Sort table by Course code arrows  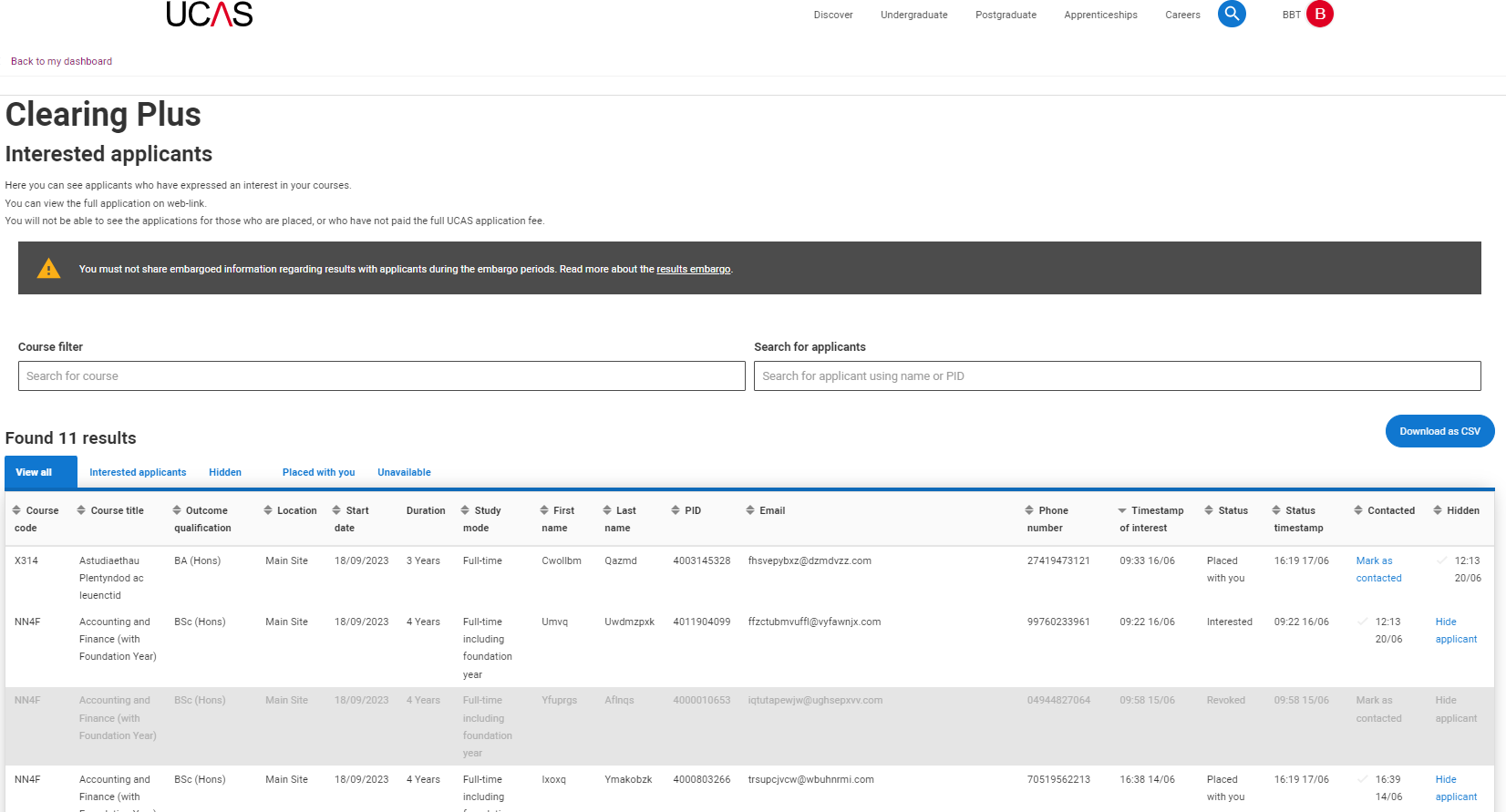16,510
